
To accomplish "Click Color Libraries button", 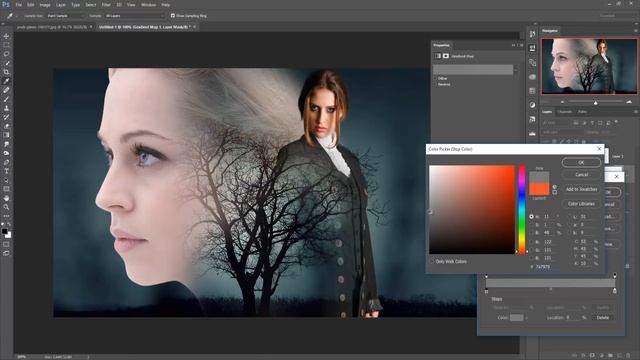I will (581, 204).
